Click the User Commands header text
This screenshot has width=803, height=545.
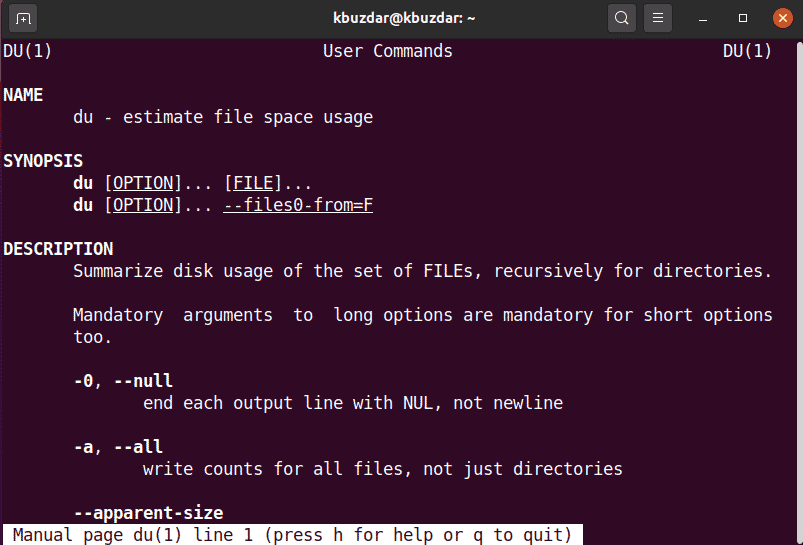pos(388,51)
